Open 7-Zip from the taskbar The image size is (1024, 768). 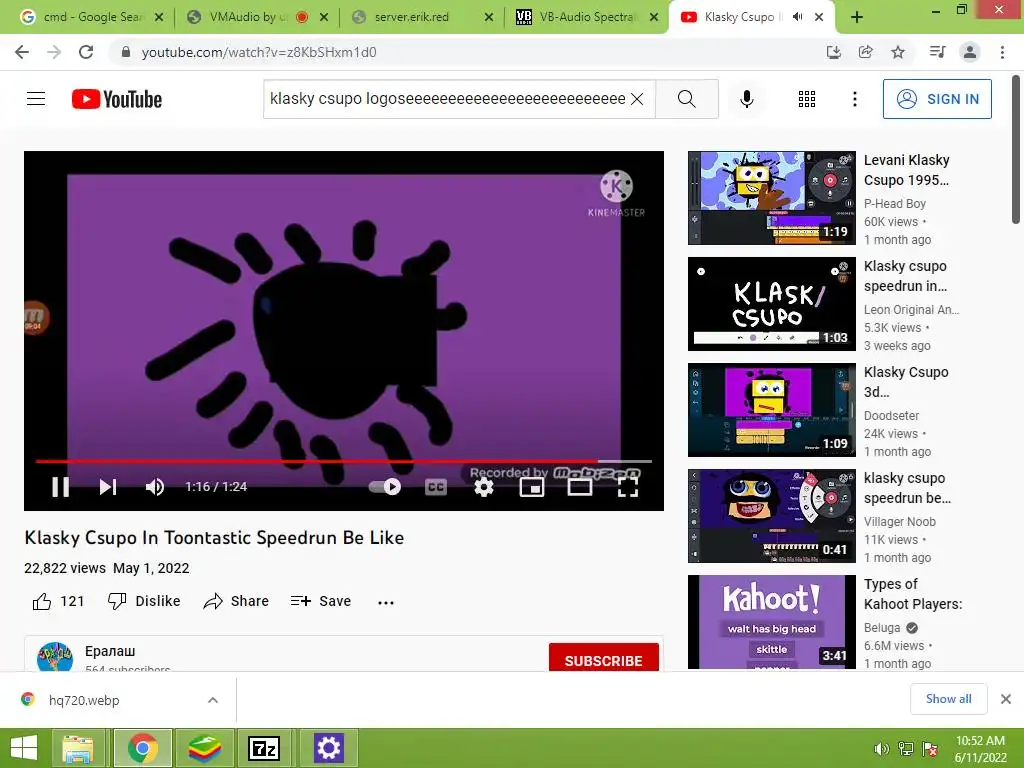[x=264, y=748]
